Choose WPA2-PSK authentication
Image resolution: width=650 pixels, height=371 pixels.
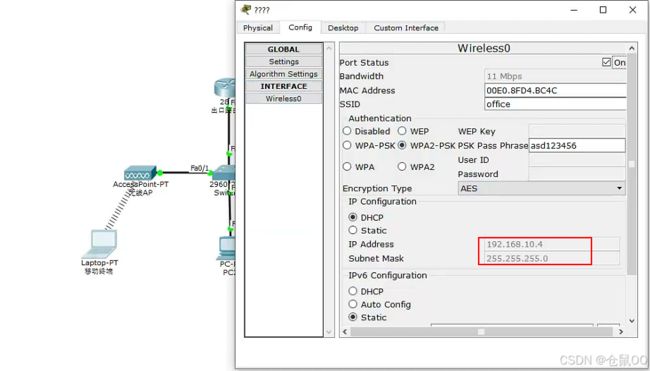tap(402, 145)
